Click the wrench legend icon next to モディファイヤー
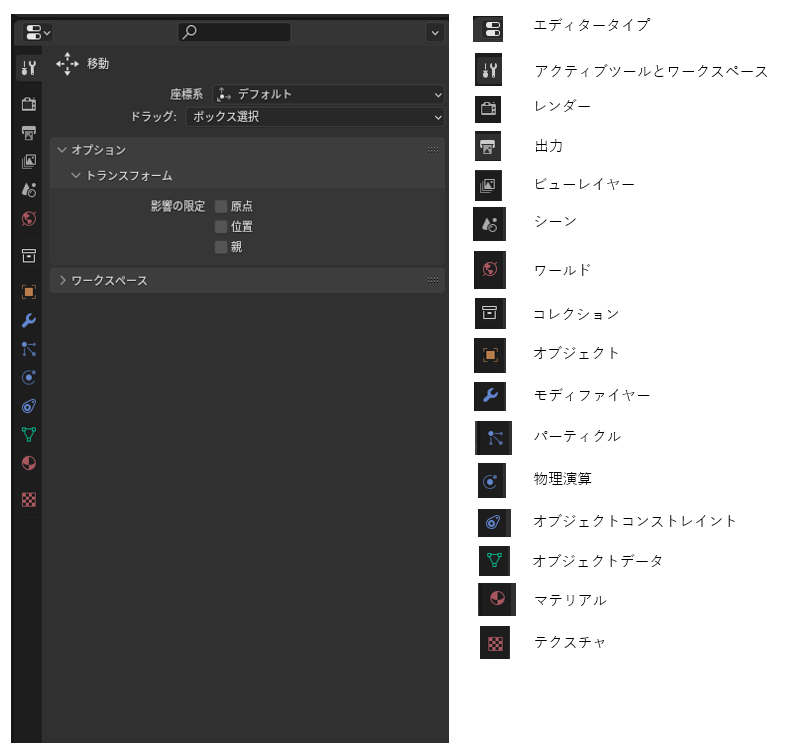 490,396
